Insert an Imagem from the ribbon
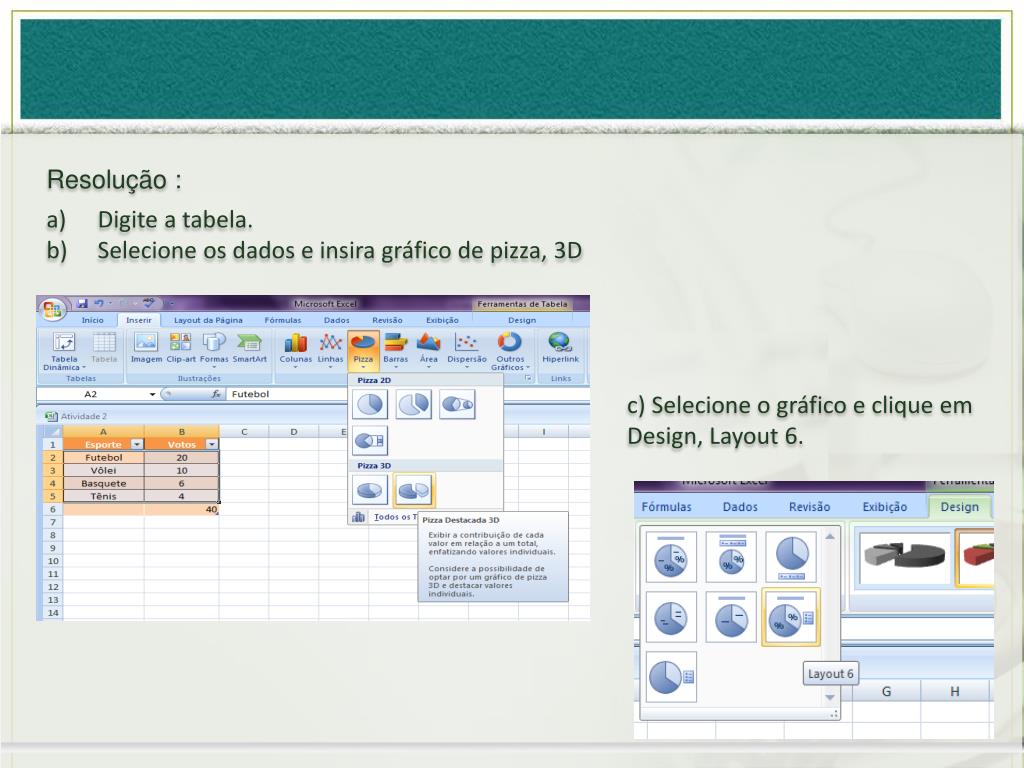The height and width of the screenshot is (768, 1024). (x=146, y=347)
